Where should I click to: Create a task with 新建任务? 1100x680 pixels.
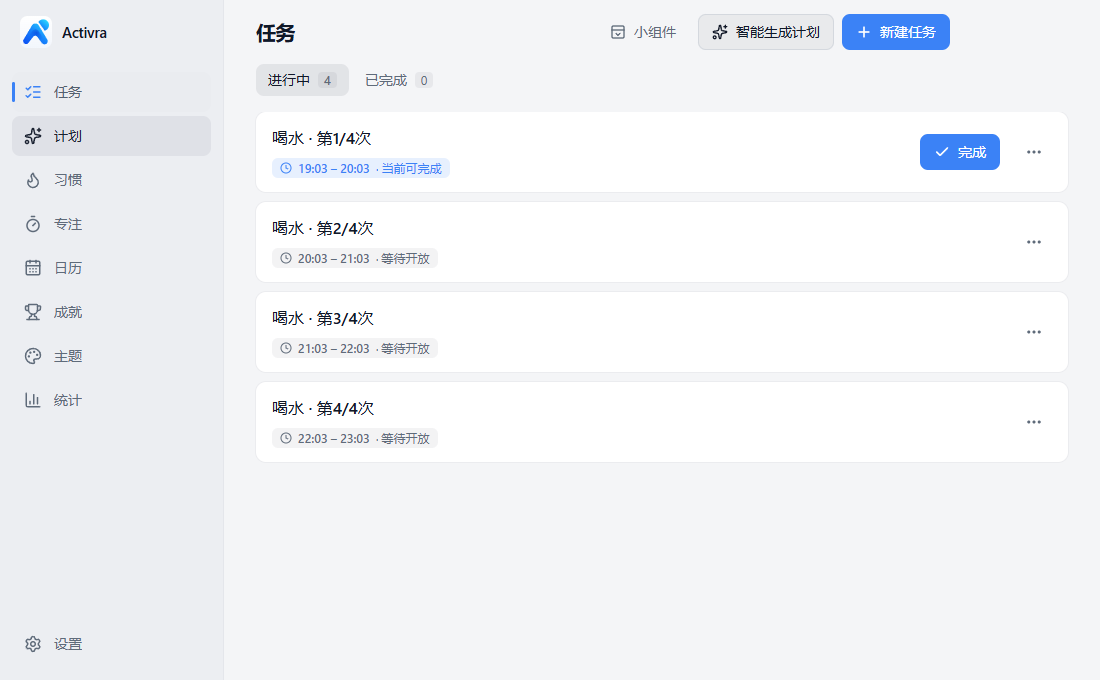[x=896, y=32]
